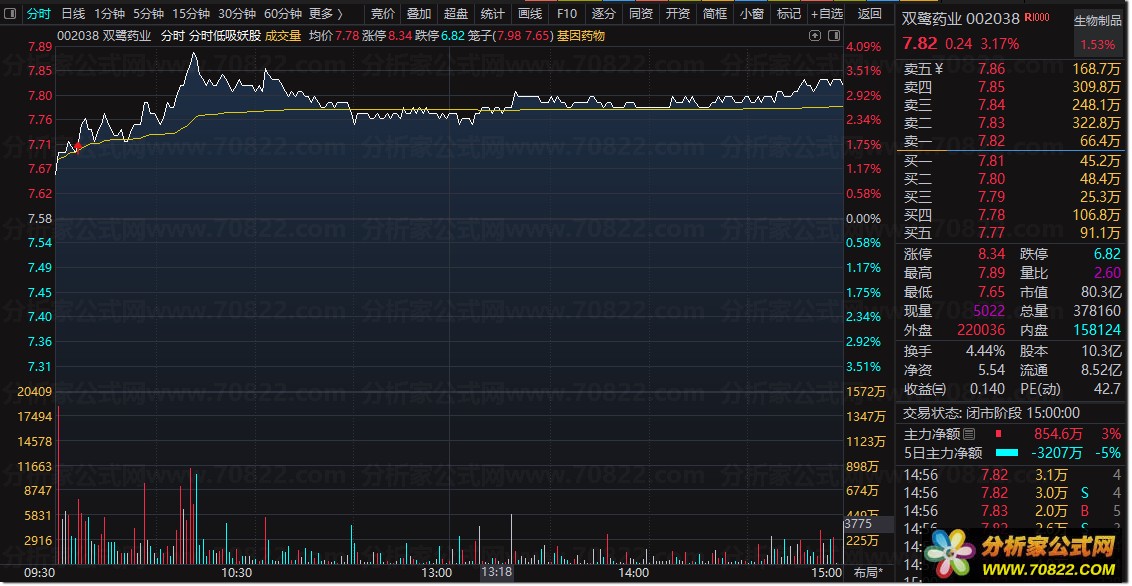Click the 外盘 value 220036
Viewport: 1132px width, 586px height.
click(981, 330)
